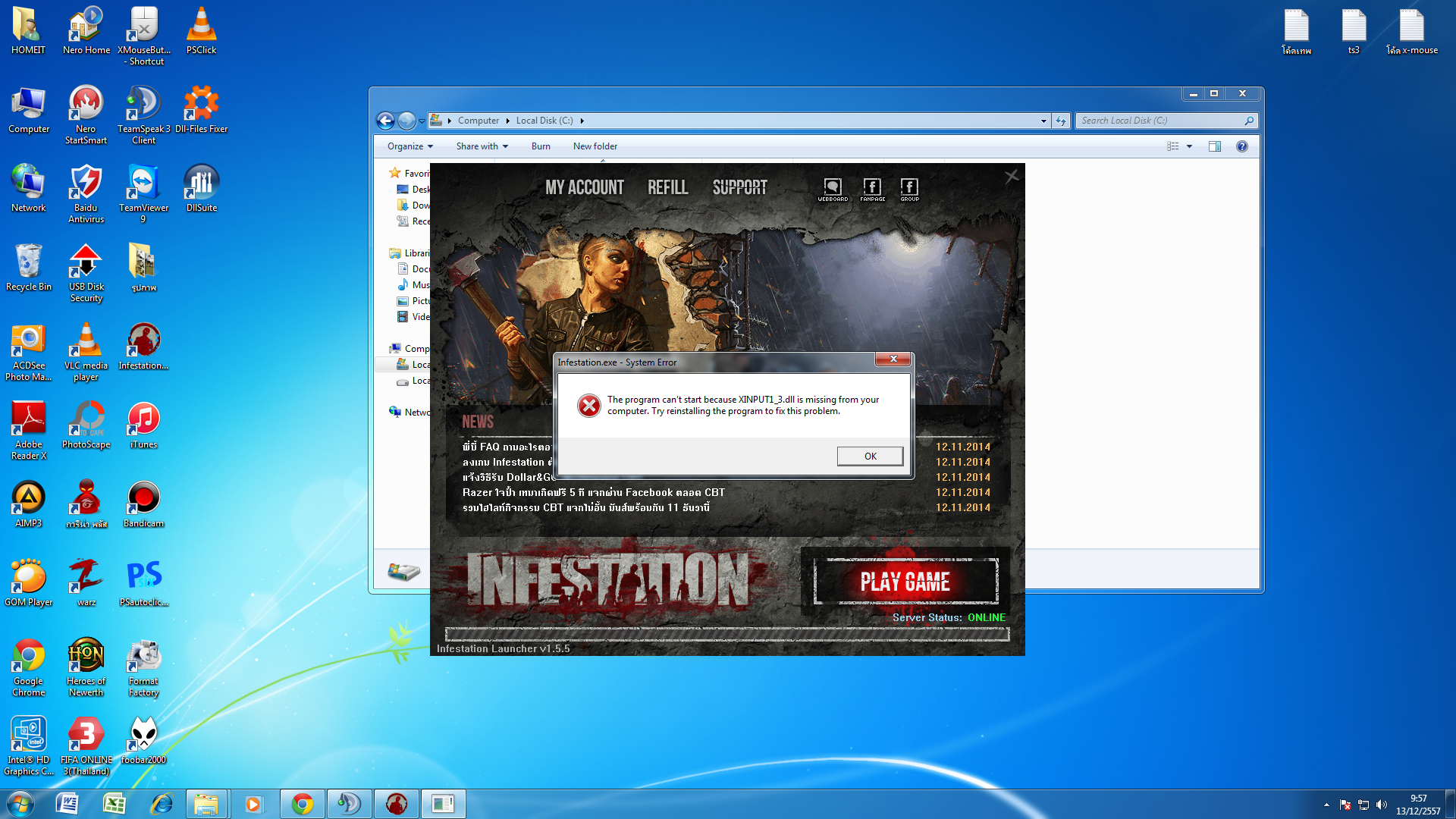
Task: Click Google Chrome in the taskbar
Action: (x=303, y=804)
